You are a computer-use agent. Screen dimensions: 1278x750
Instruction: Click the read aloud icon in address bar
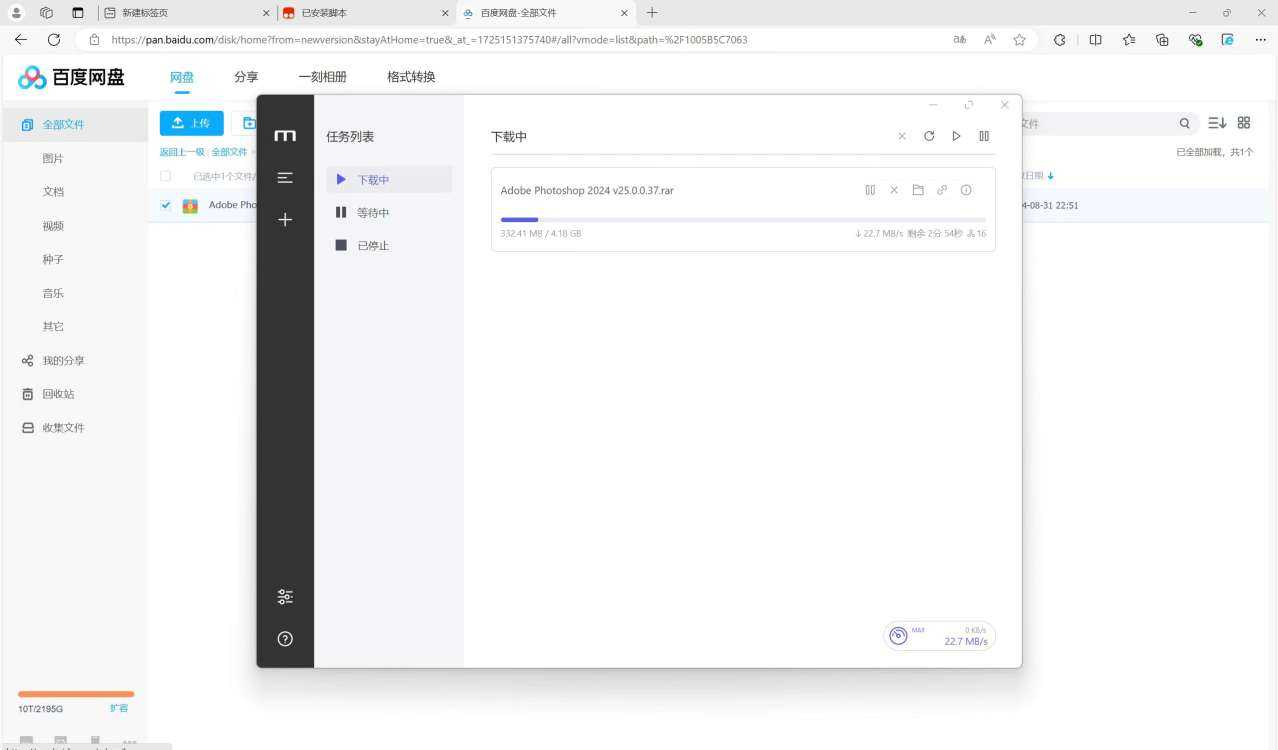point(990,40)
